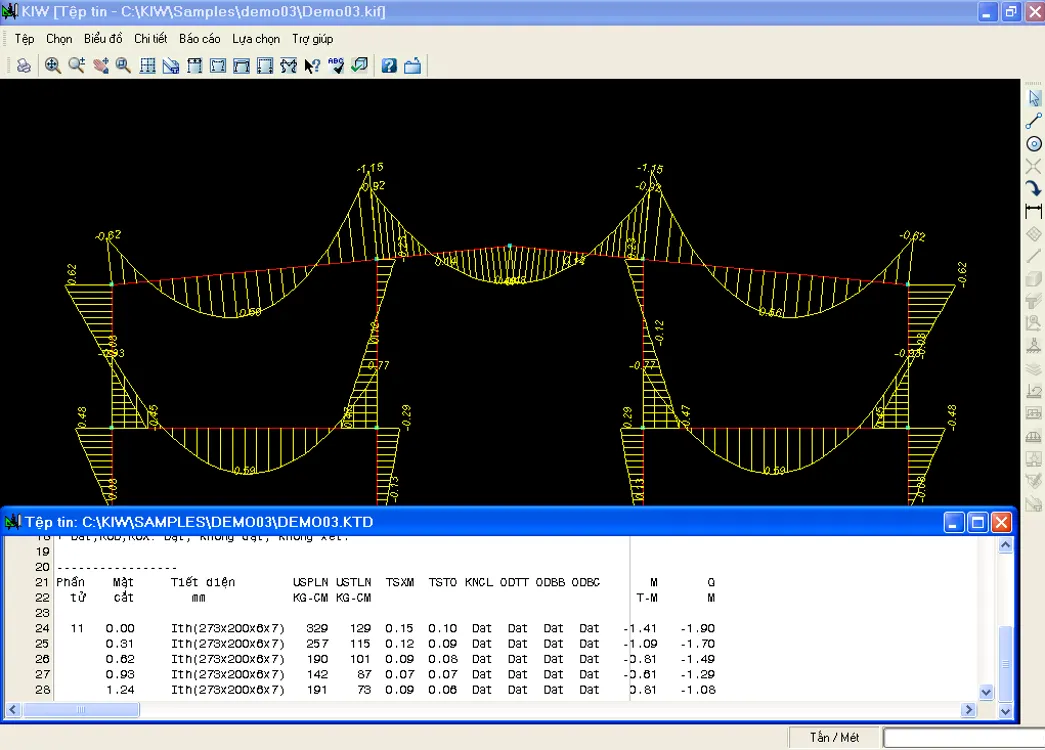Open the blue question mark help icon

[389, 66]
